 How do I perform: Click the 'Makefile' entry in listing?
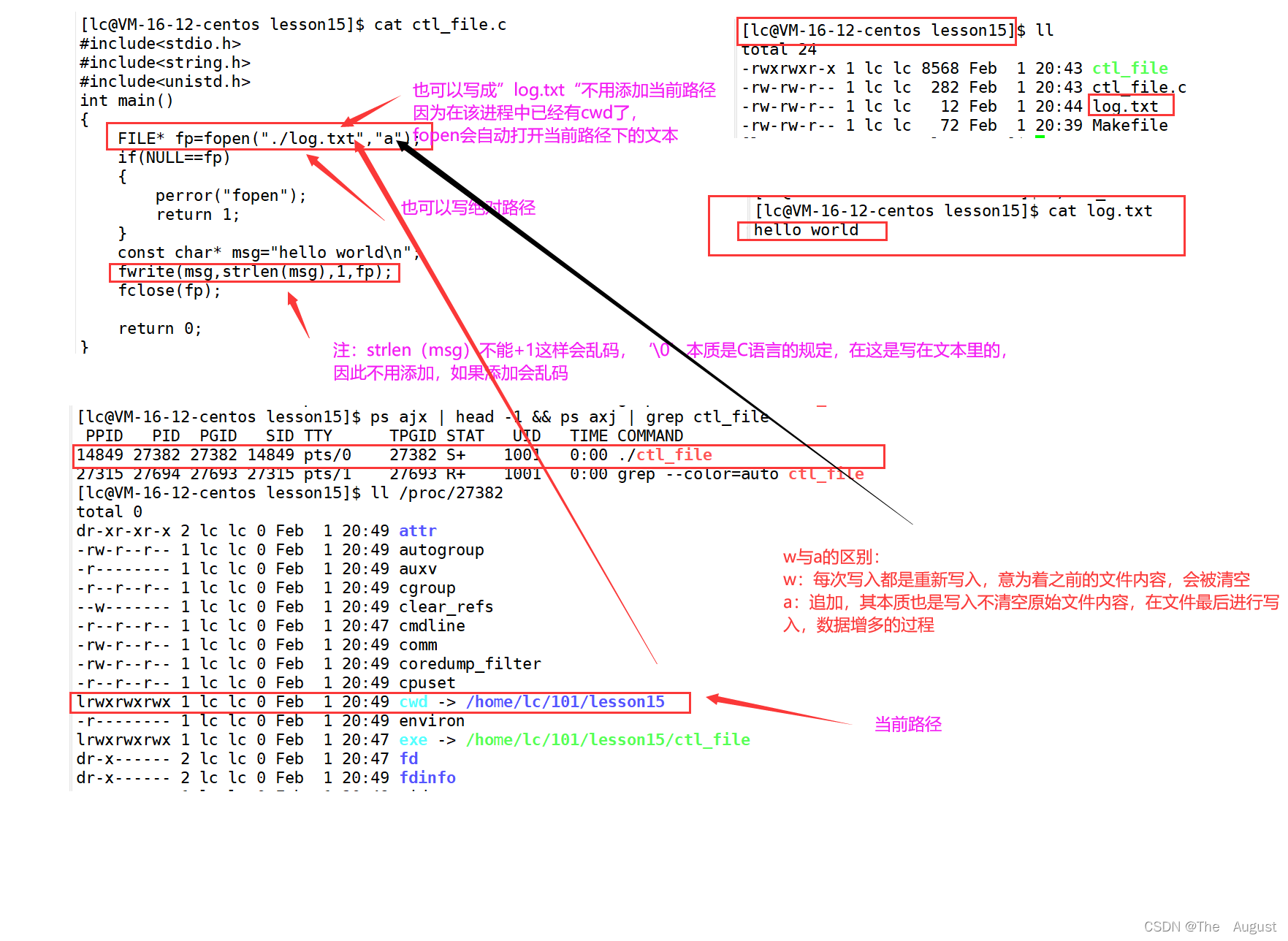1129,126
